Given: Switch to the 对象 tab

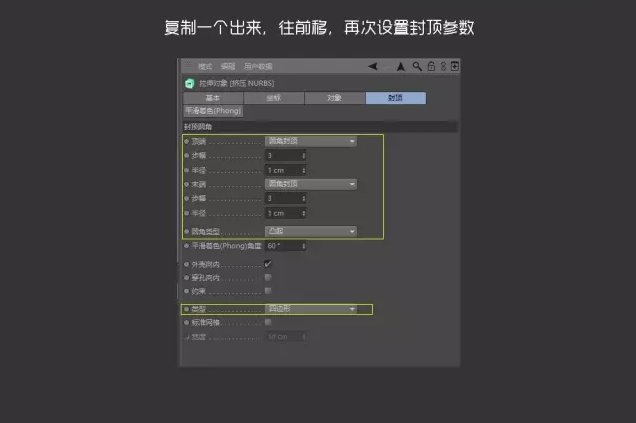Looking at the screenshot, I should (335, 98).
